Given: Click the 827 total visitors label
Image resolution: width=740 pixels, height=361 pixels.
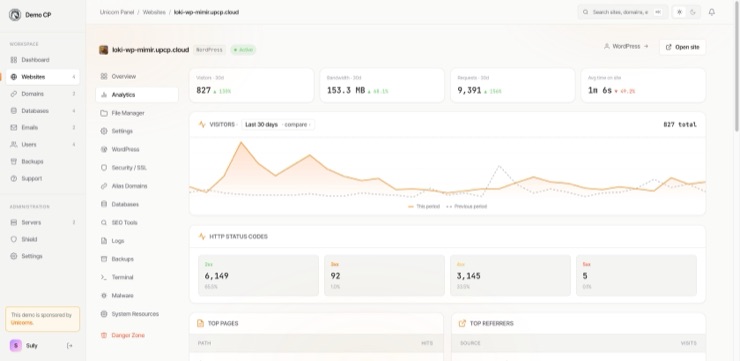Looking at the screenshot, I should pos(680,125).
